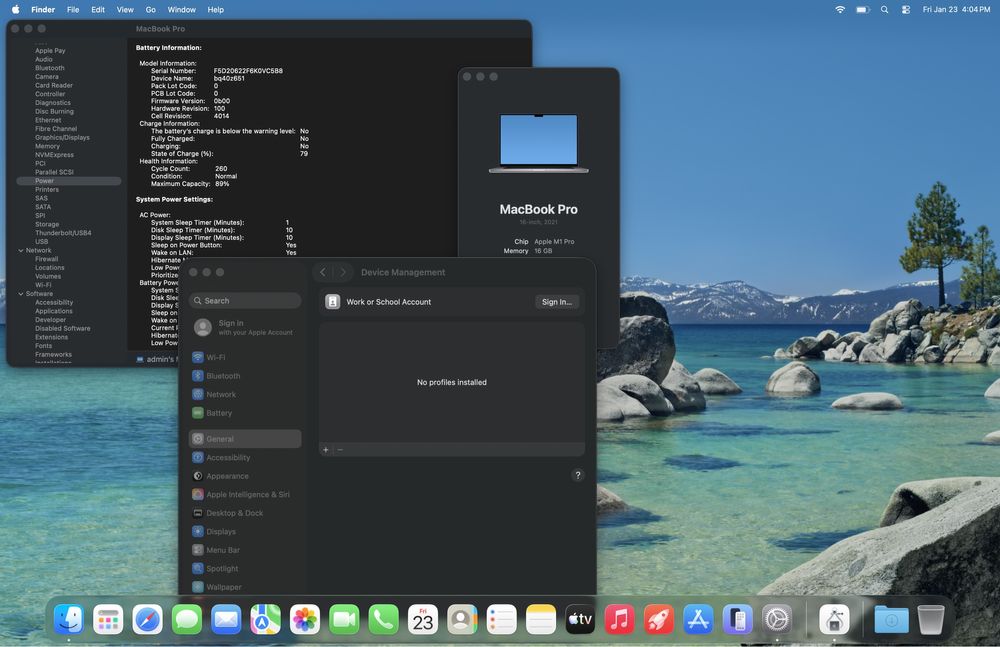Select Network in System Settings sidebar
Image resolution: width=1000 pixels, height=647 pixels.
[x=246, y=394]
